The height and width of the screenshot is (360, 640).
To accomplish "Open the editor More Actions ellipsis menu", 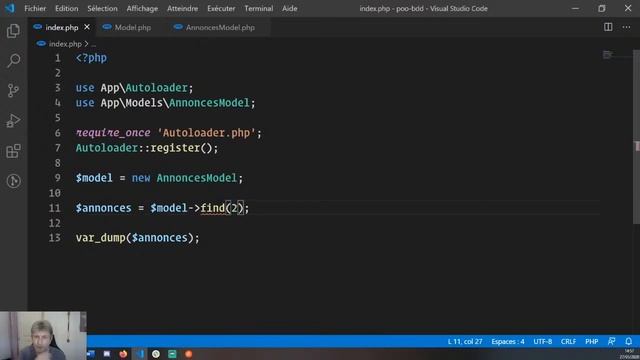I will [626, 27].
